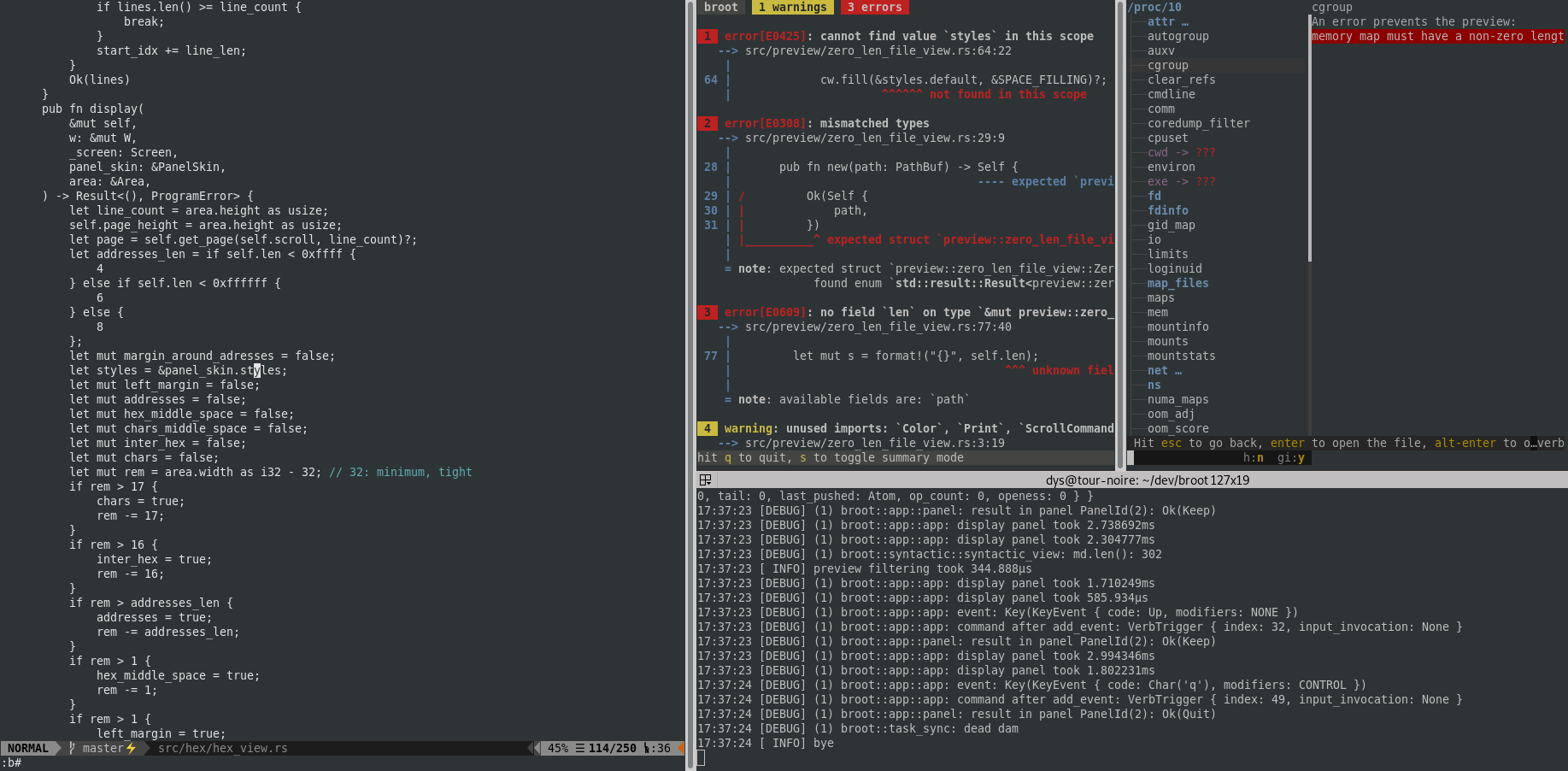Click the git branch icon in vim statusline
Image resolution: width=1568 pixels, height=771 pixels.
click(73, 748)
